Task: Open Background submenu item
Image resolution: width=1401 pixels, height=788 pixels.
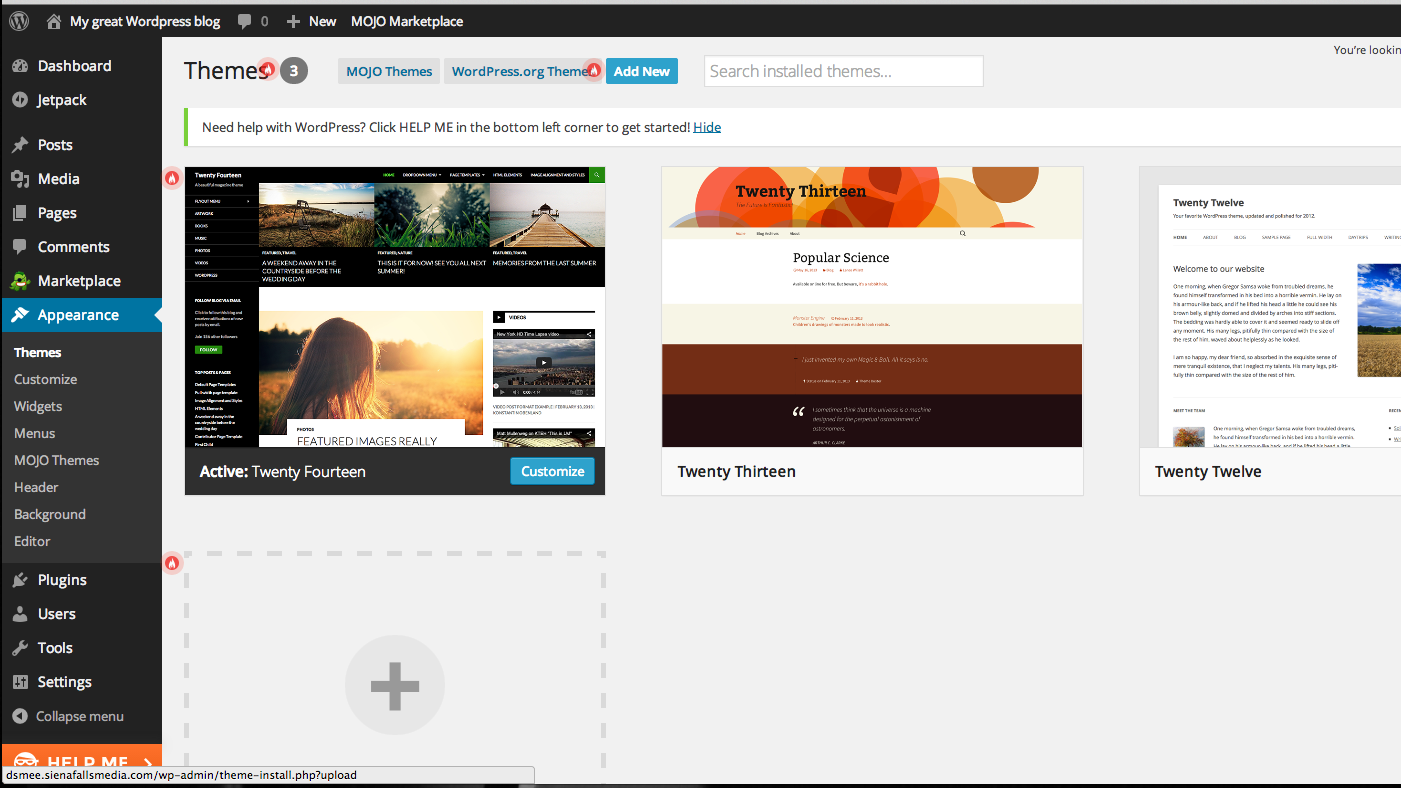Action: click(50, 514)
